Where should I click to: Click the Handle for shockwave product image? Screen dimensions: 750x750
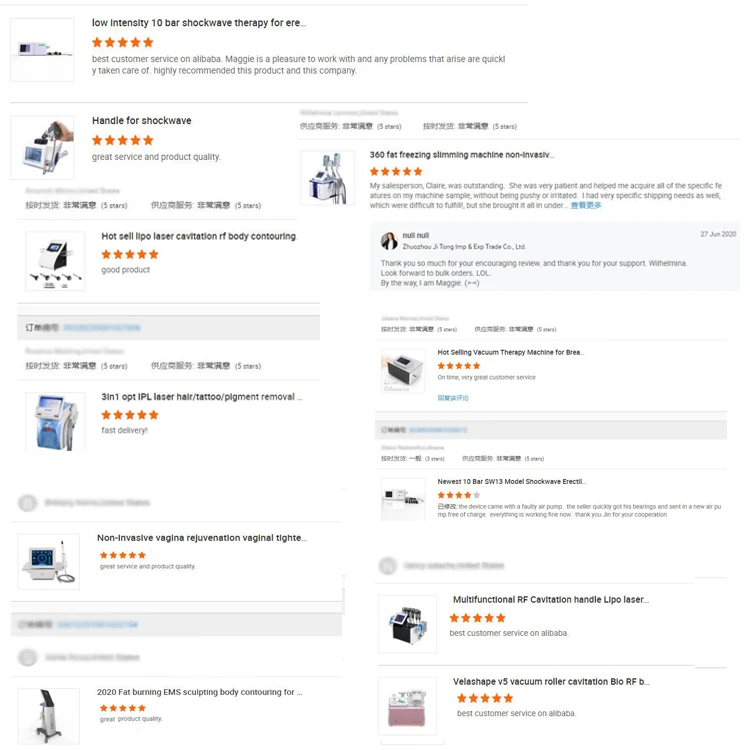coord(42,147)
